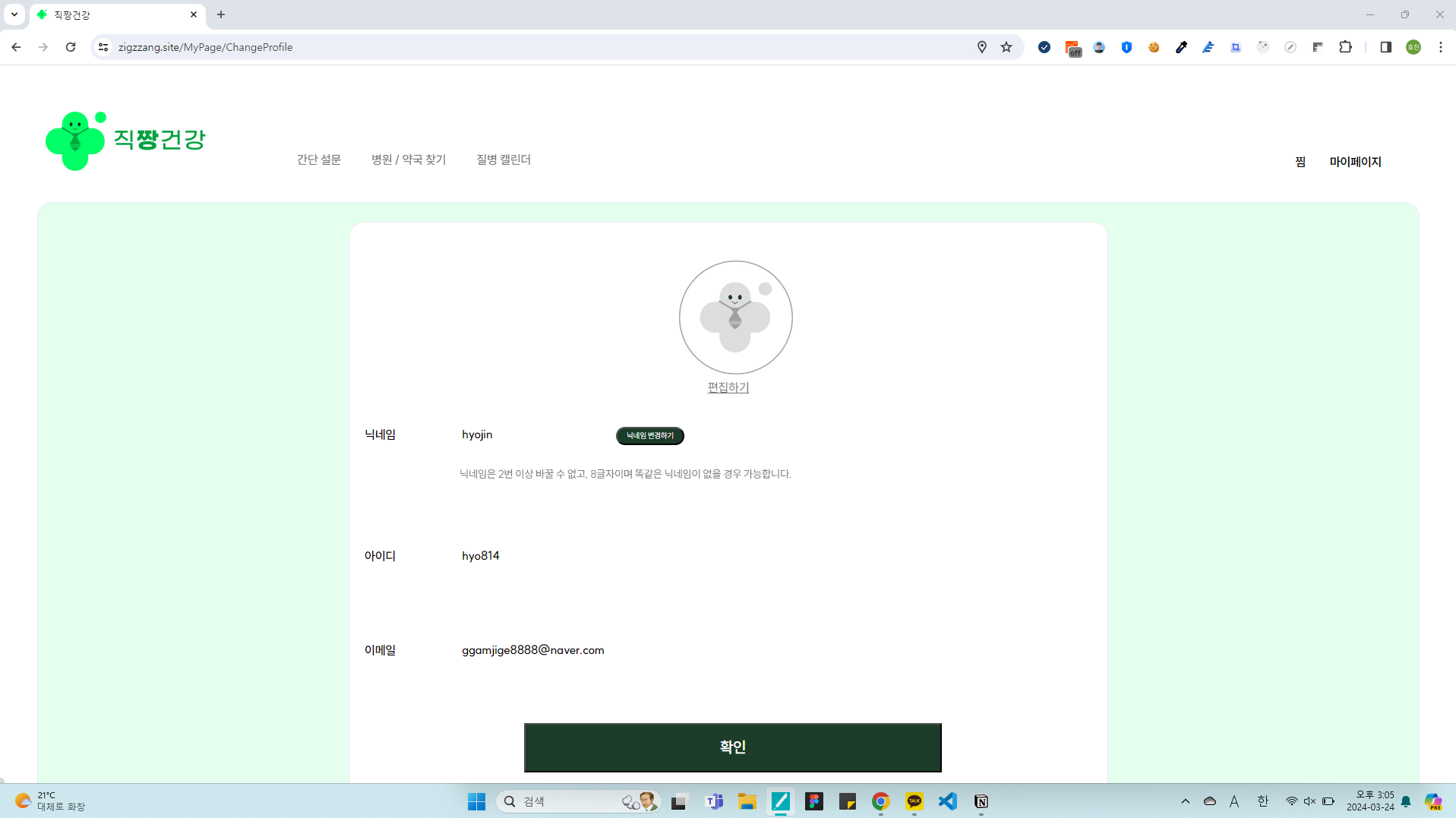
Task: Show hidden system tray icons chevron
Action: (1185, 801)
